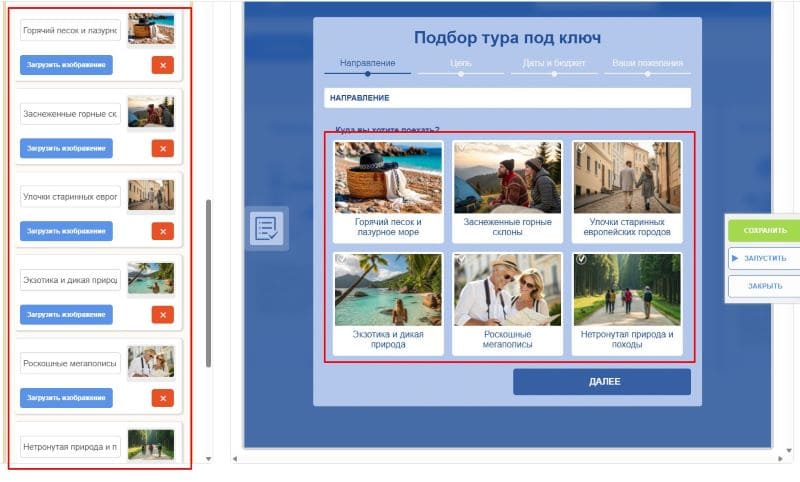Screen dimensions: 800x482
Task: Choose 'Нетронутая природа и походы' card
Action: [x=627, y=304]
